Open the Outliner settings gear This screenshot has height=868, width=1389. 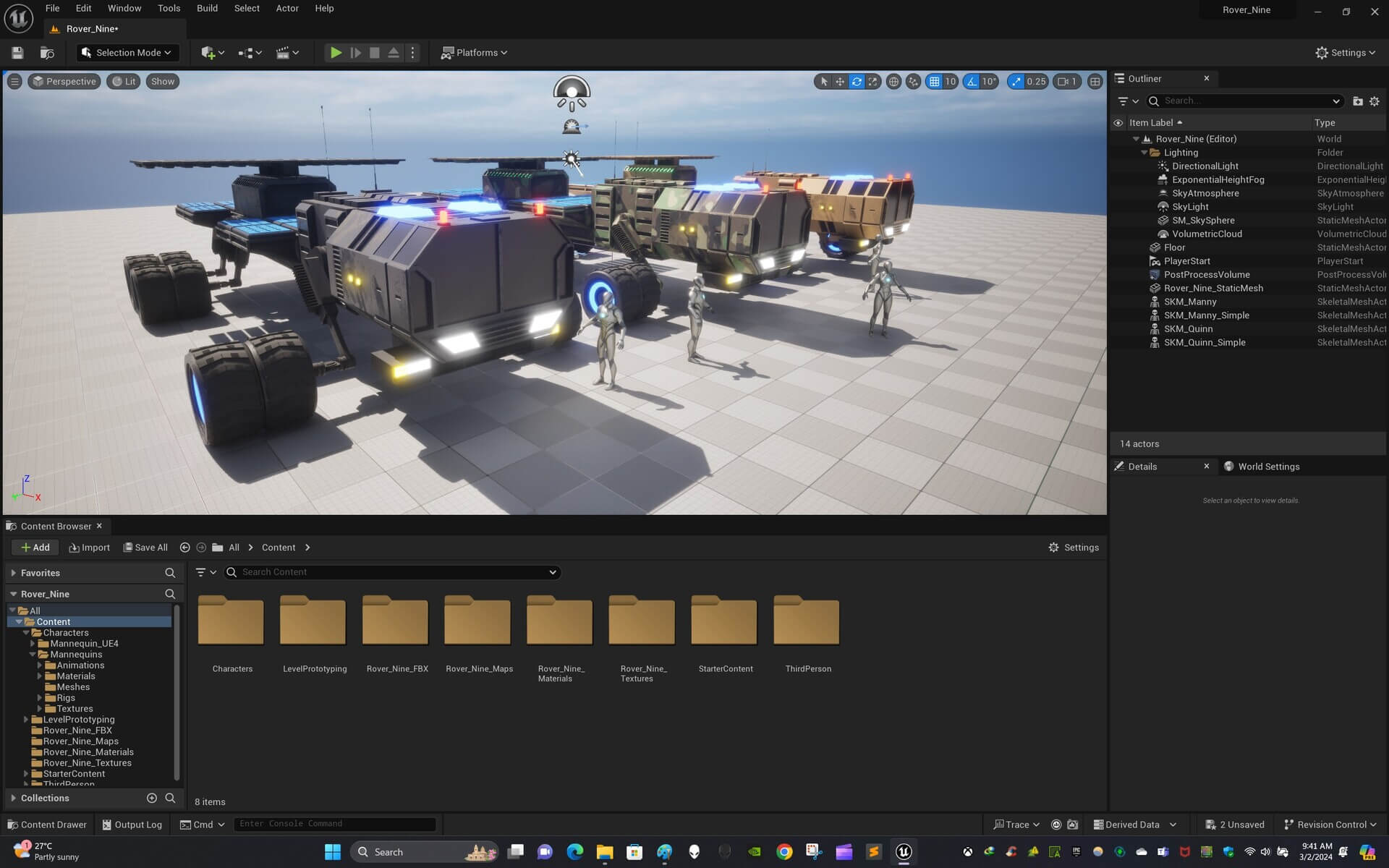(x=1375, y=101)
